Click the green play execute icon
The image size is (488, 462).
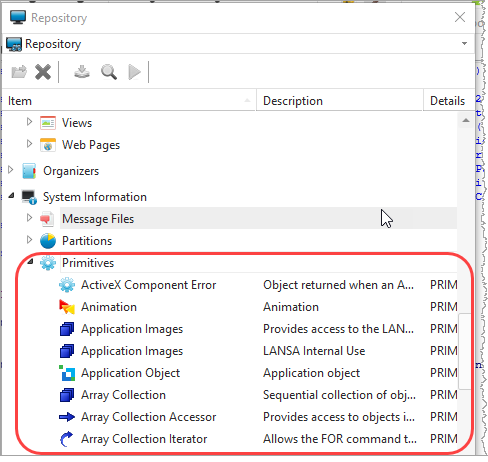134,72
